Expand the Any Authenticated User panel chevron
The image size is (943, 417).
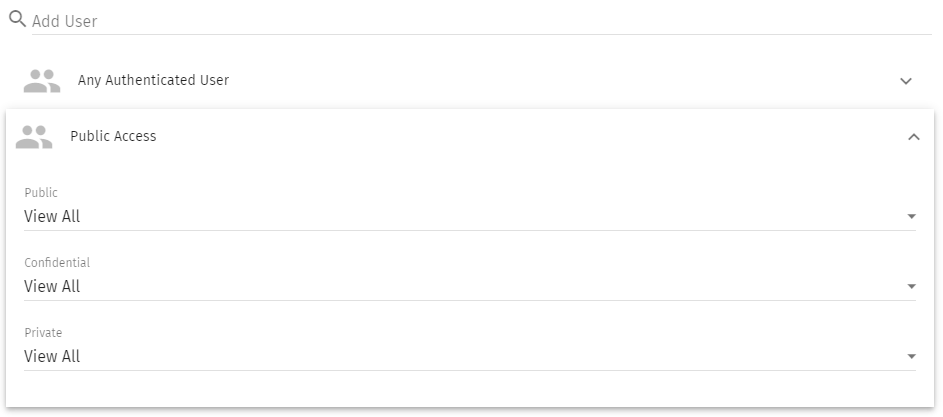(x=906, y=81)
